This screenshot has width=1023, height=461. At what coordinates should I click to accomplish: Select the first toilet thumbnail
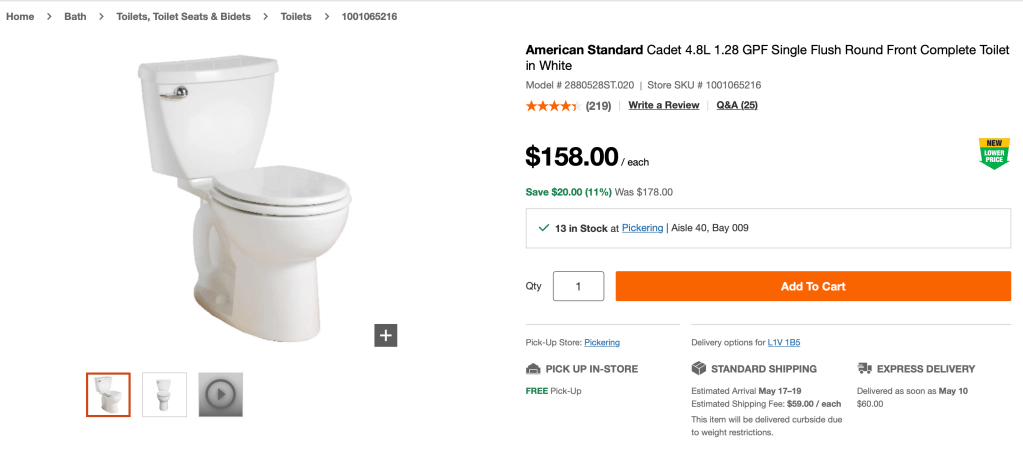click(108, 394)
